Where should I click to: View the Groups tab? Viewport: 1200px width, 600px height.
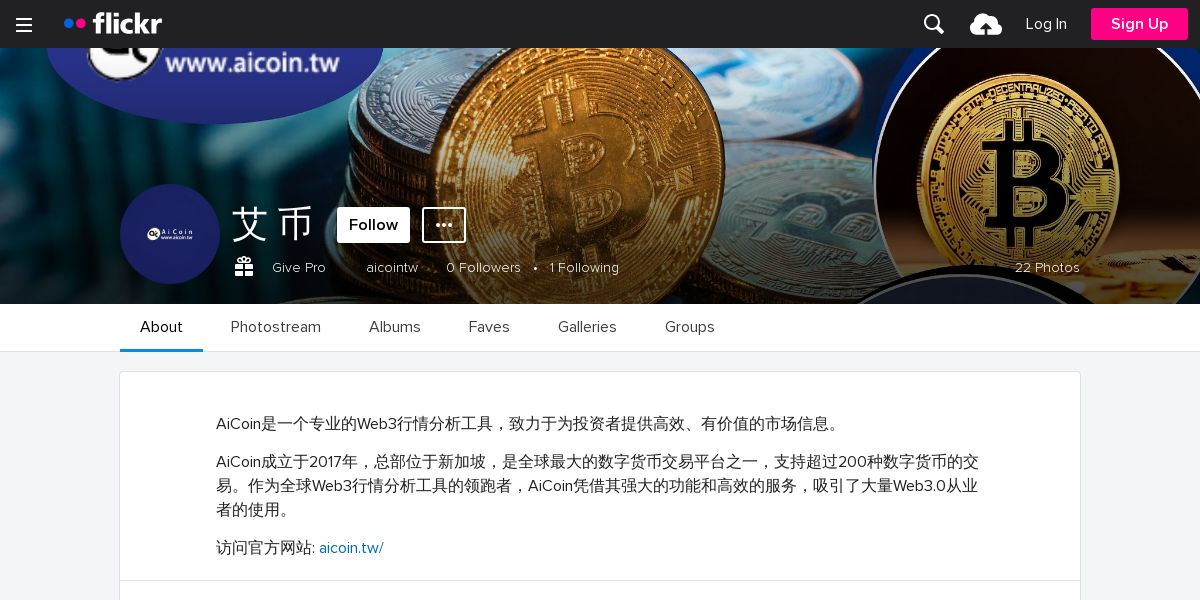(x=690, y=327)
